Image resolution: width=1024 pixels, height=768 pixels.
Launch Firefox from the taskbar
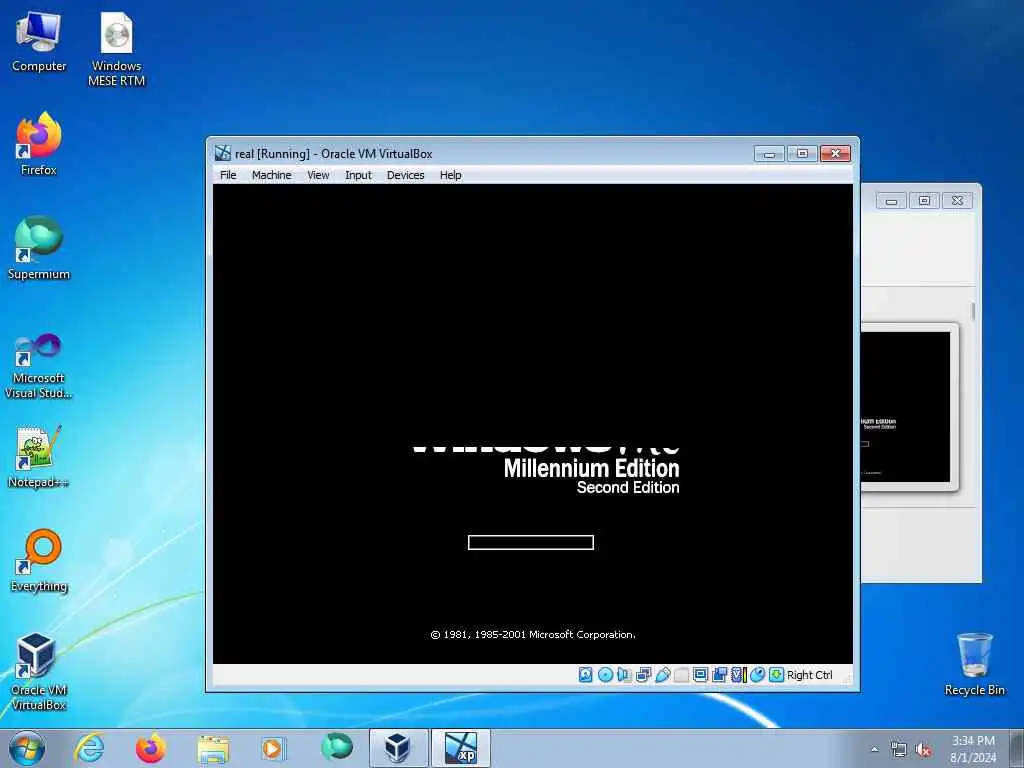click(x=151, y=748)
